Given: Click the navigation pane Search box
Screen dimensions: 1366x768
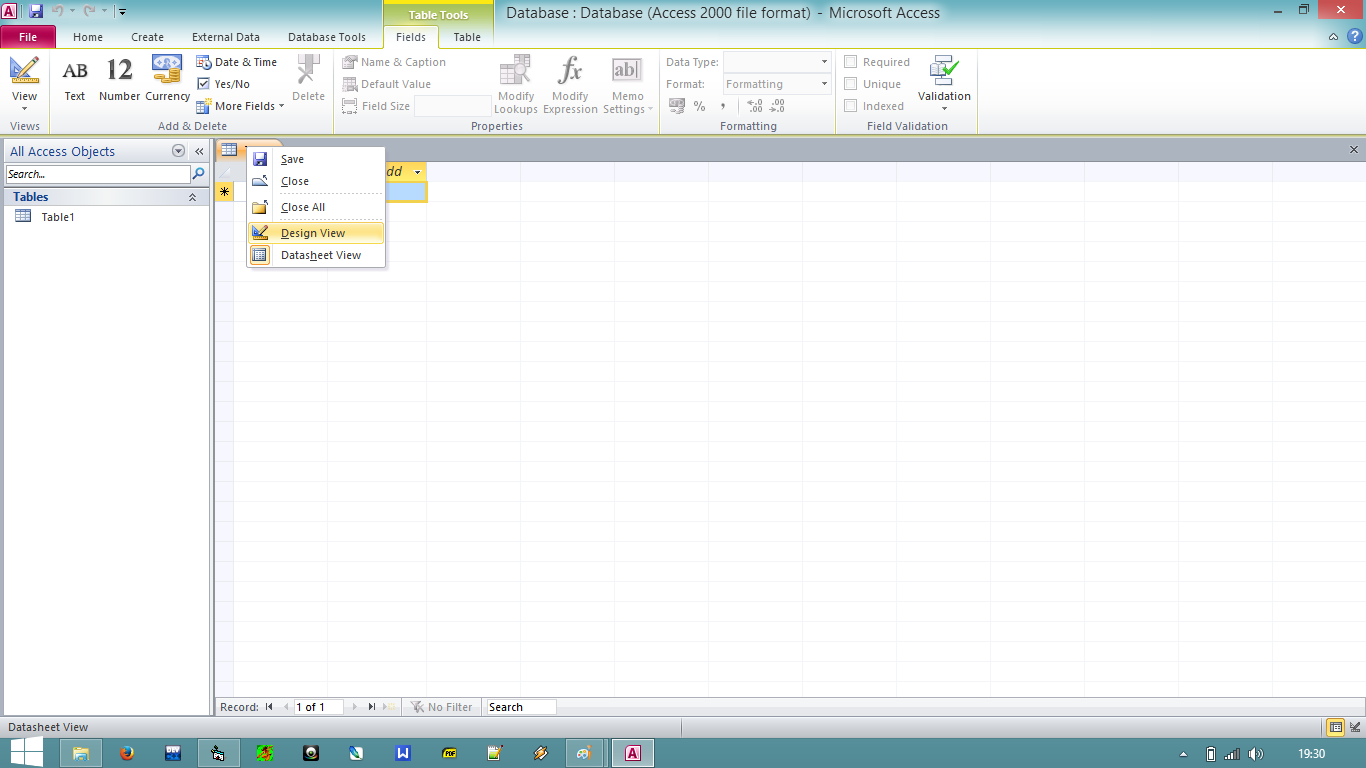Looking at the screenshot, I should pyautogui.click(x=97, y=174).
